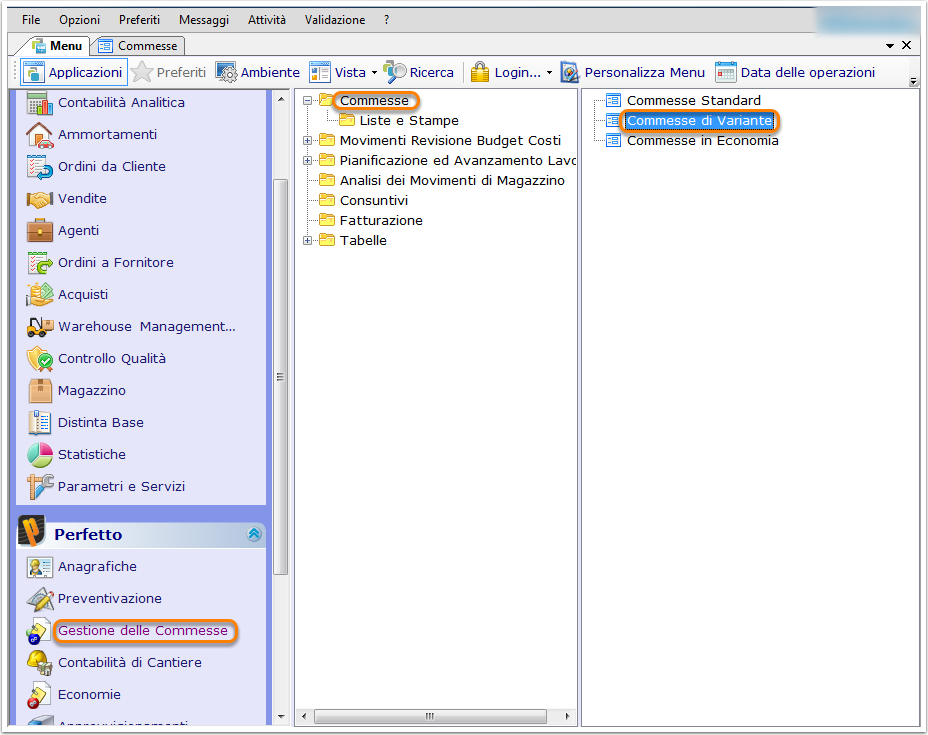Open the File menu
Screen dimensions: 928x735
31,20
